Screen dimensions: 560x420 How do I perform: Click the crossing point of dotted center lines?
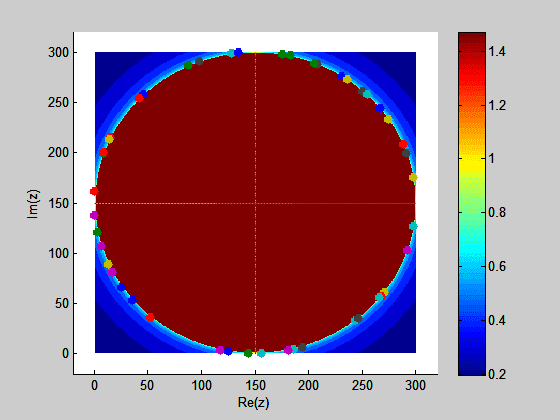(x=255, y=204)
